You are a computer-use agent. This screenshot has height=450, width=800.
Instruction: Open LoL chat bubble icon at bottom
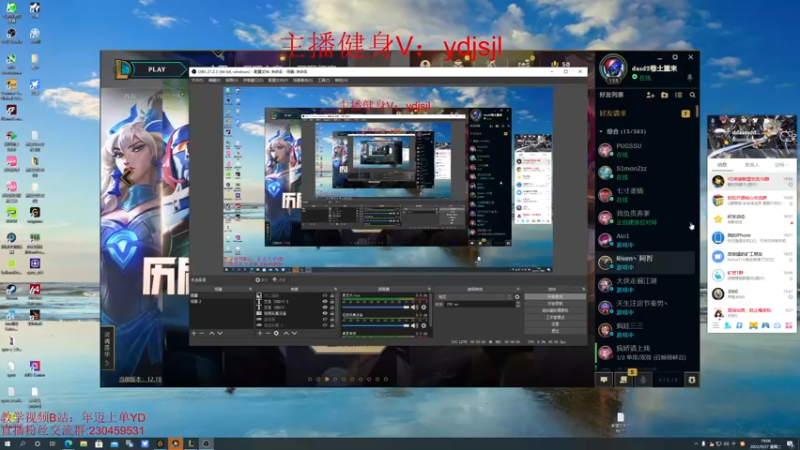pyautogui.click(x=604, y=380)
